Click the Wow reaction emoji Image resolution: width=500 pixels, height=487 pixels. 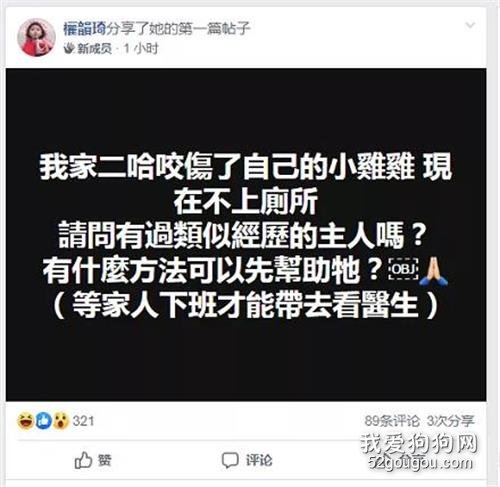click(x=61, y=421)
